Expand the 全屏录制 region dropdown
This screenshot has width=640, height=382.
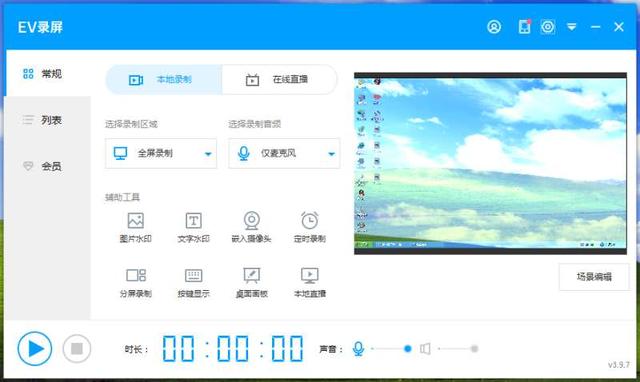(161, 153)
